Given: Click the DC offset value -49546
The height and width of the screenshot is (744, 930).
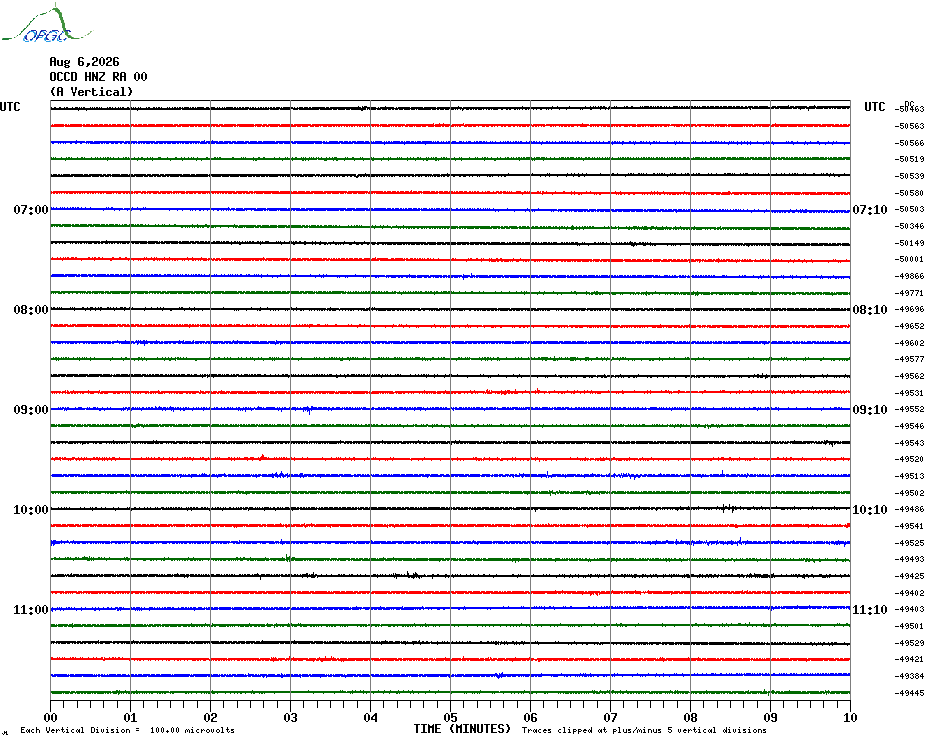Looking at the screenshot, I should [909, 426].
